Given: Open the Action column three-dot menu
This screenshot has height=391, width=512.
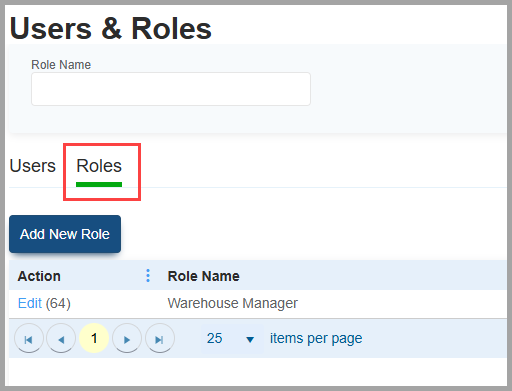Looking at the screenshot, I should pyautogui.click(x=148, y=276).
